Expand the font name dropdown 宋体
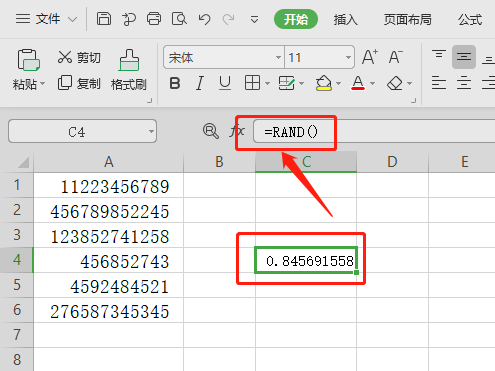 tap(278, 57)
